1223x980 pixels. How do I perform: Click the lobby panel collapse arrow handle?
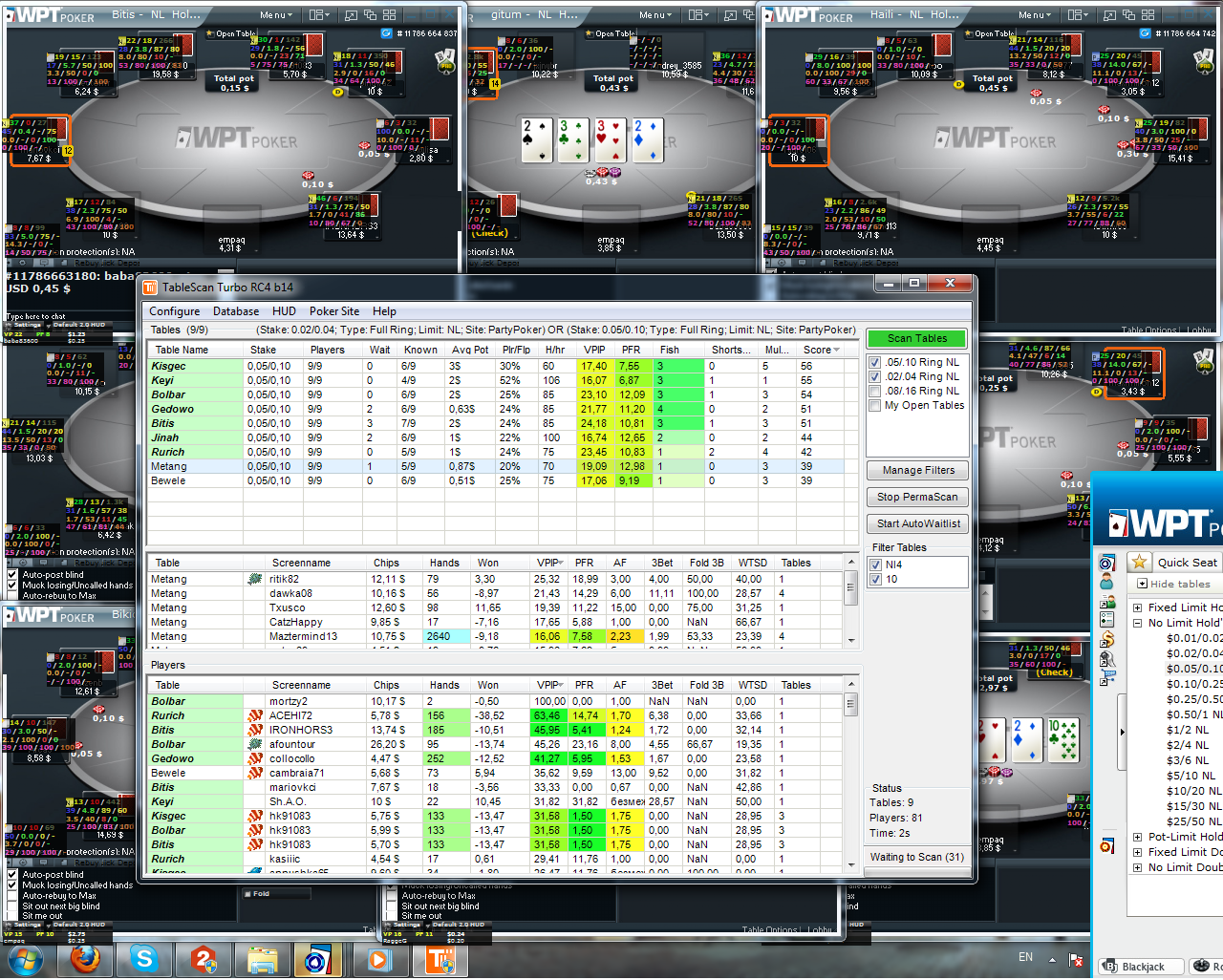click(1122, 732)
